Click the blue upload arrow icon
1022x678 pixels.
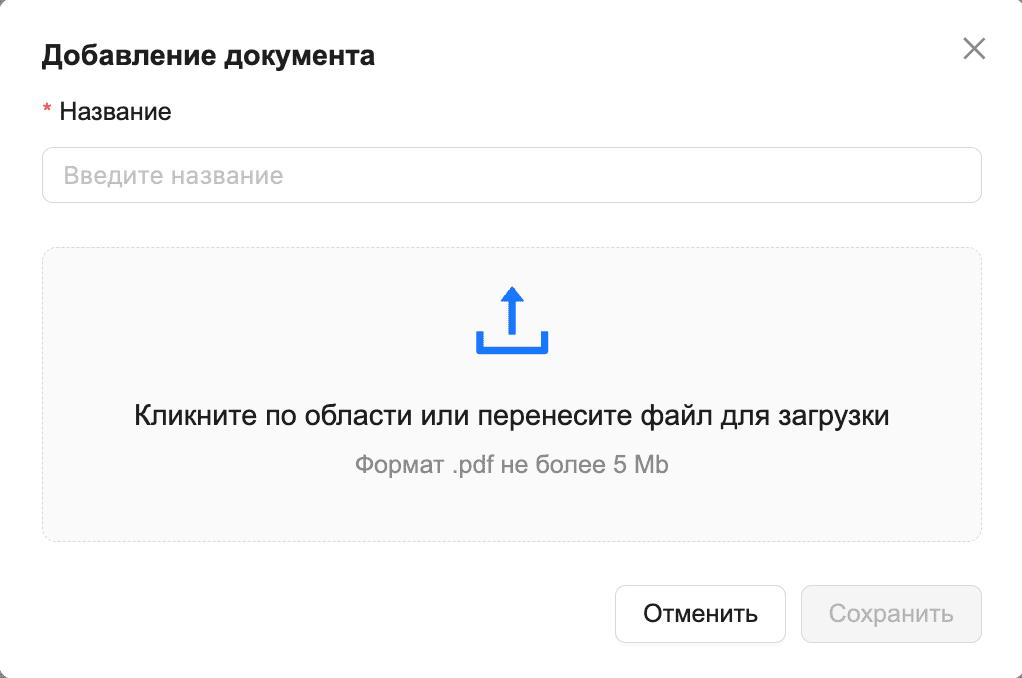(512, 321)
